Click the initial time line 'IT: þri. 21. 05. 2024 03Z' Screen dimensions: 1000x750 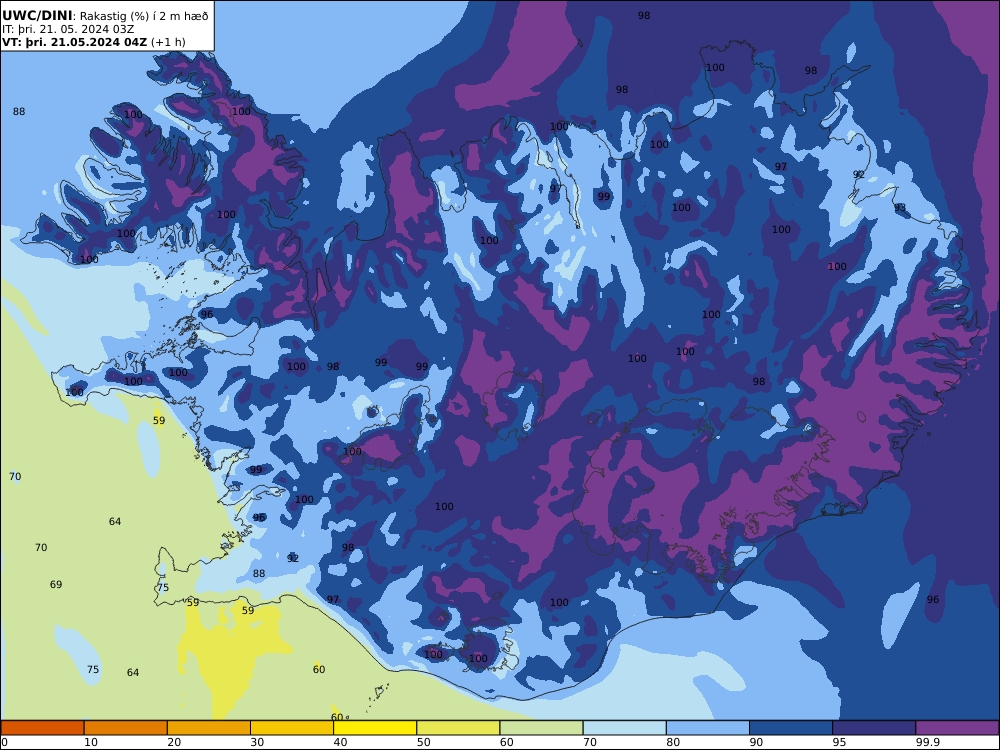[x=68, y=29]
